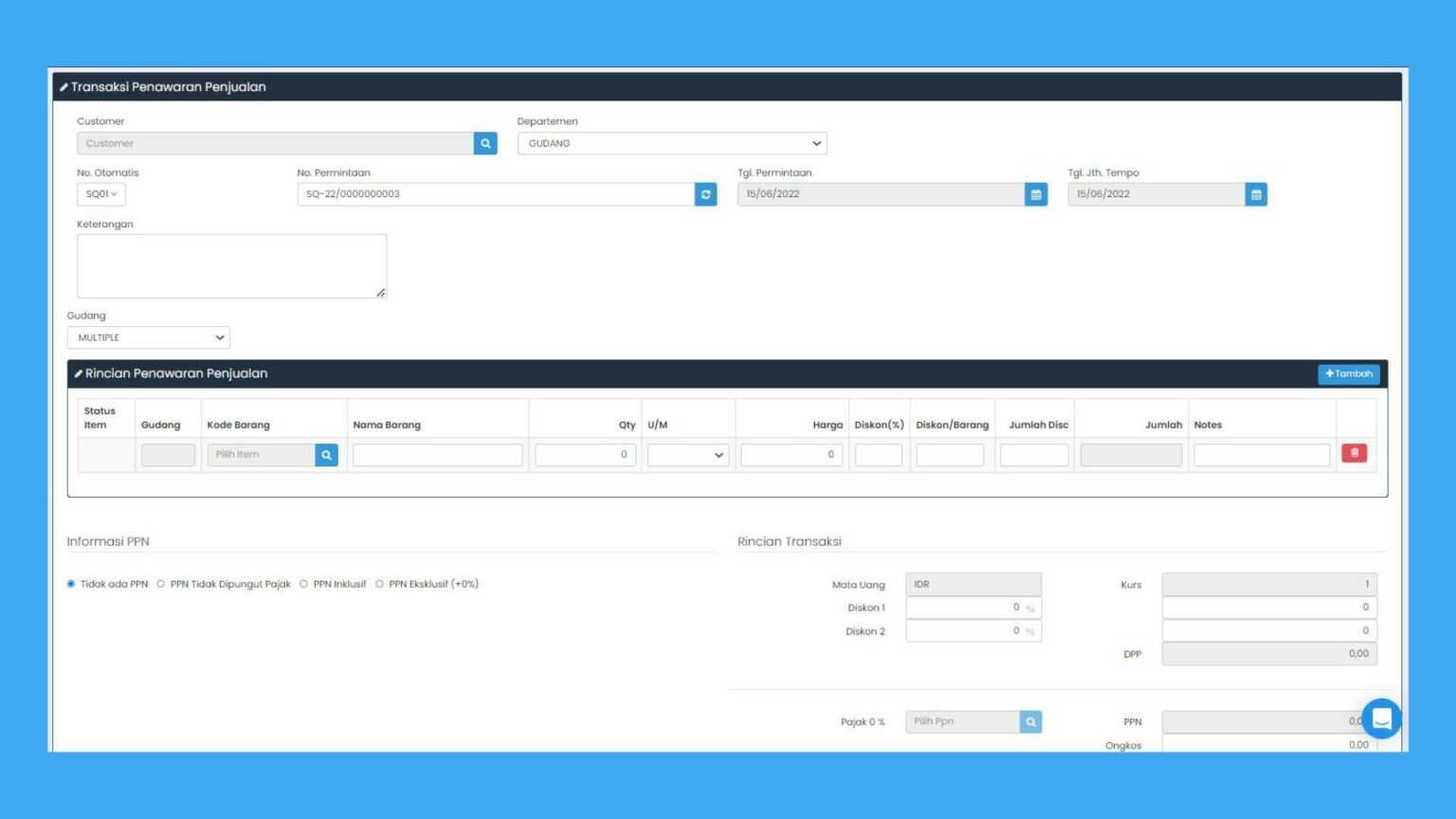The width and height of the screenshot is (1456, 819).
Task: Click the Customer search magnifier icon
Action: 485,143
